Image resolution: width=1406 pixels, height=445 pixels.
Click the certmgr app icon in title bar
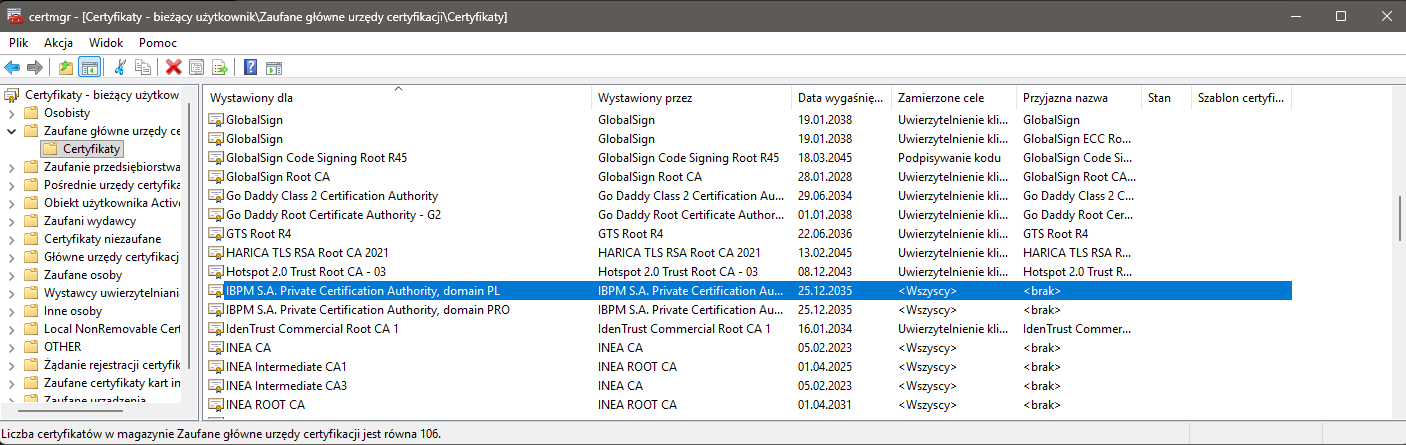click(x=14, y=16)
